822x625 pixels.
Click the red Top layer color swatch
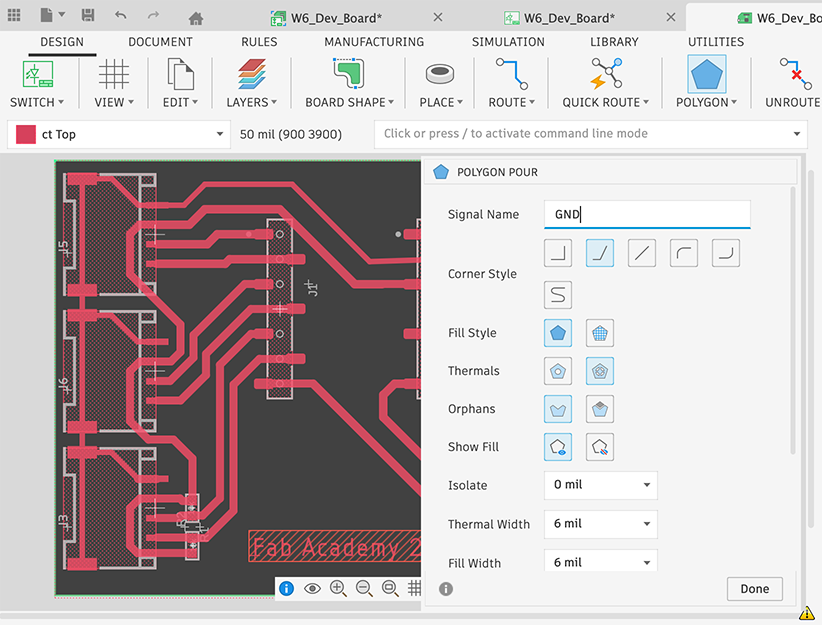(25, 134)
